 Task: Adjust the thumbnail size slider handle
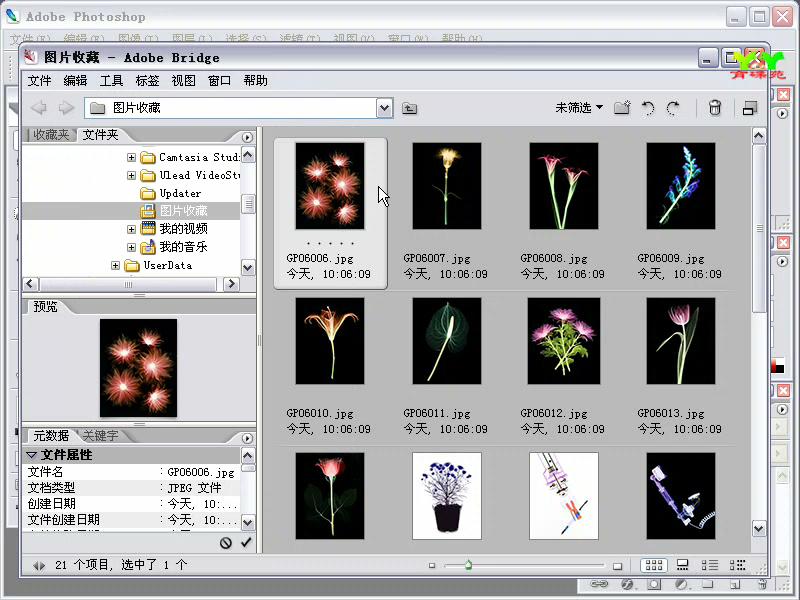coord(468,565)
